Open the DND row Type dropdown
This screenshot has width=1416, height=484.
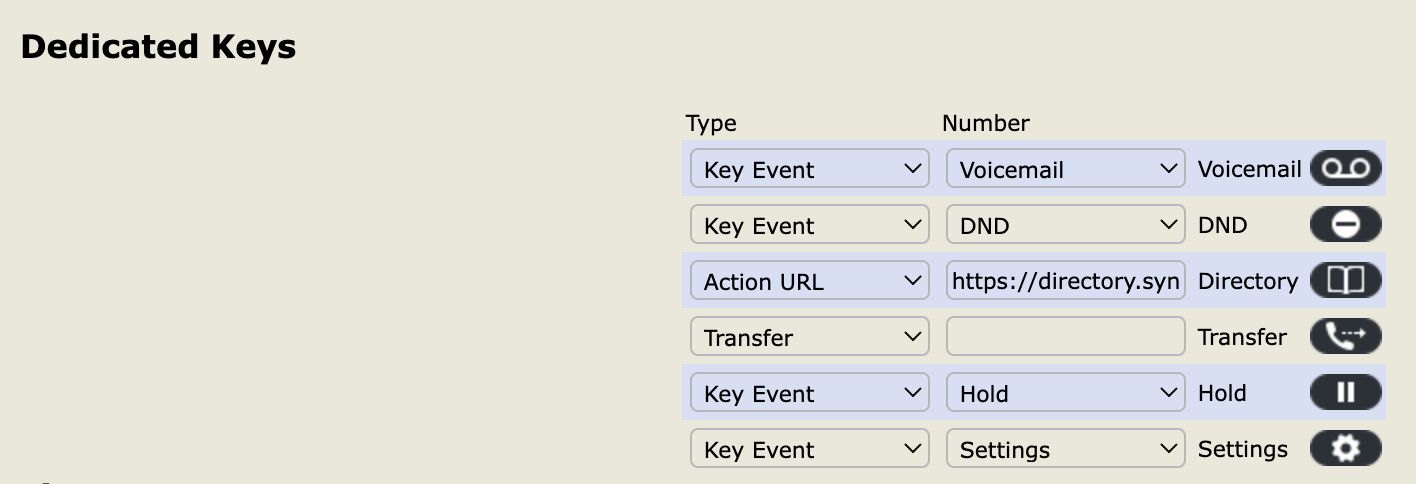pyautogui.click(x=809, y=226)
